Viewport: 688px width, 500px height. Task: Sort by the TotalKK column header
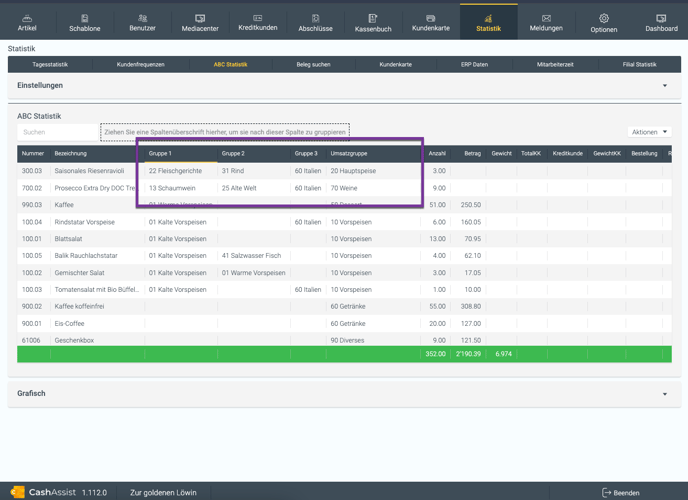click(x=531, y=154)
